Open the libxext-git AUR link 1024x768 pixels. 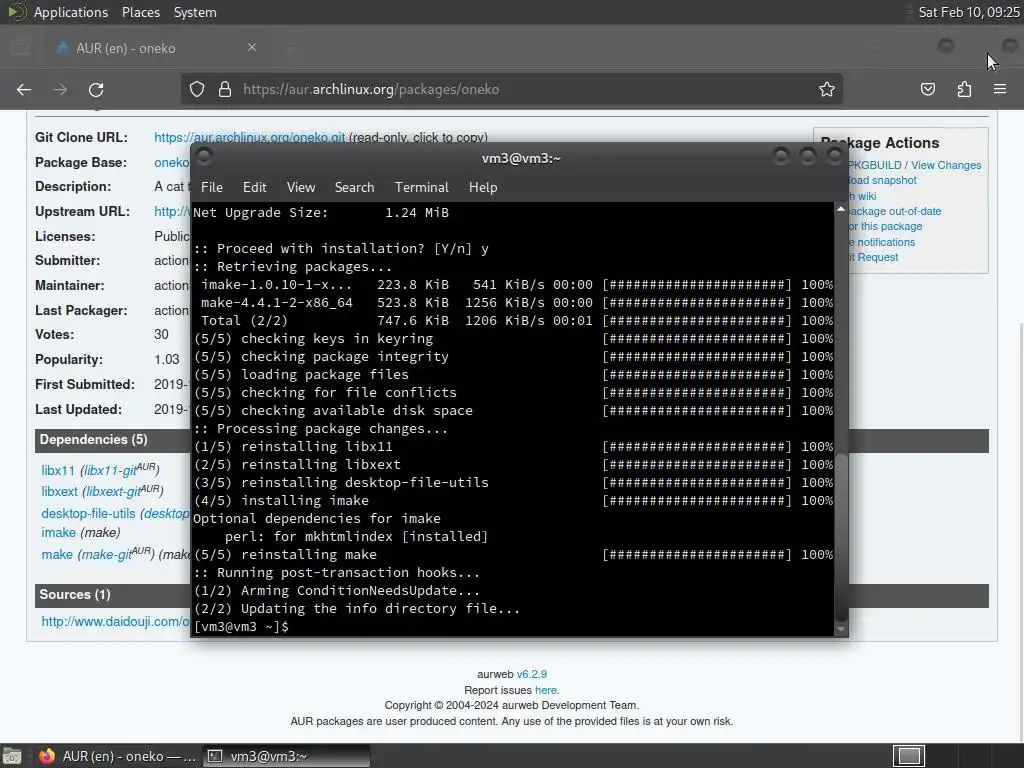pos(123,490)
